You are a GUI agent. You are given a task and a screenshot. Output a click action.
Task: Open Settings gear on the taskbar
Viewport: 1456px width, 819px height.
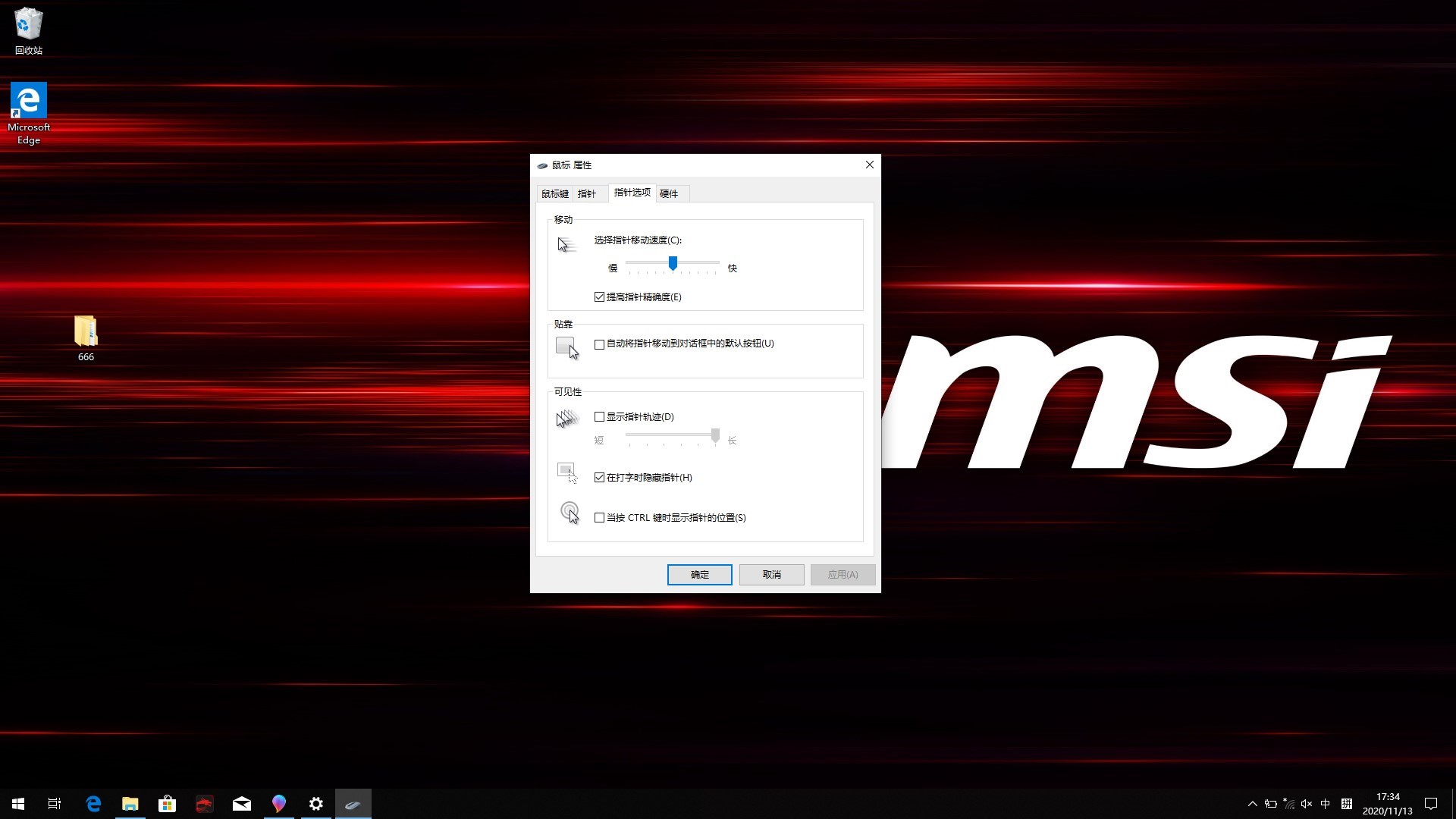point(316,804)
